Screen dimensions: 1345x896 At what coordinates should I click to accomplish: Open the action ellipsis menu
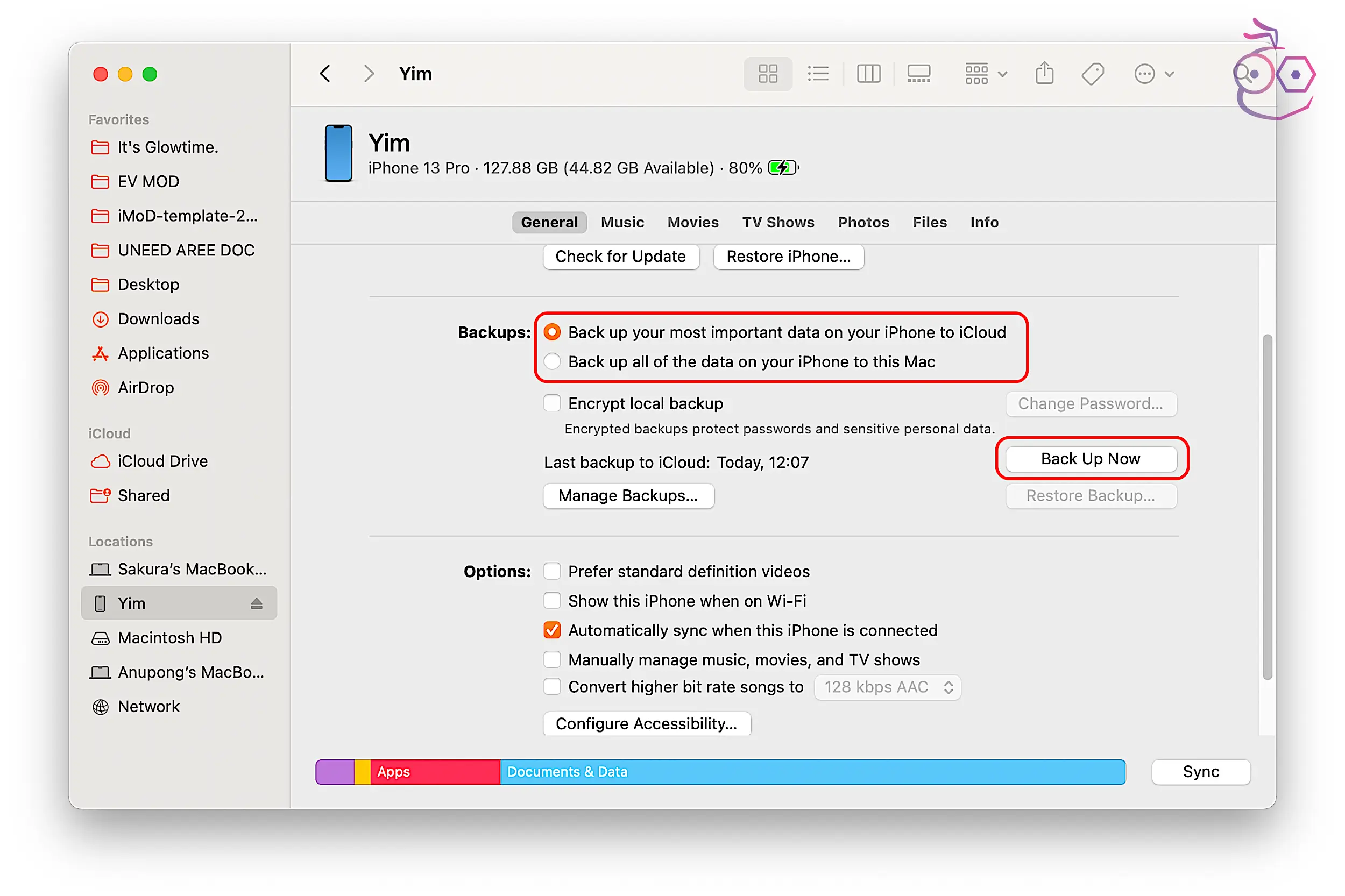(x=1152, y=74)
